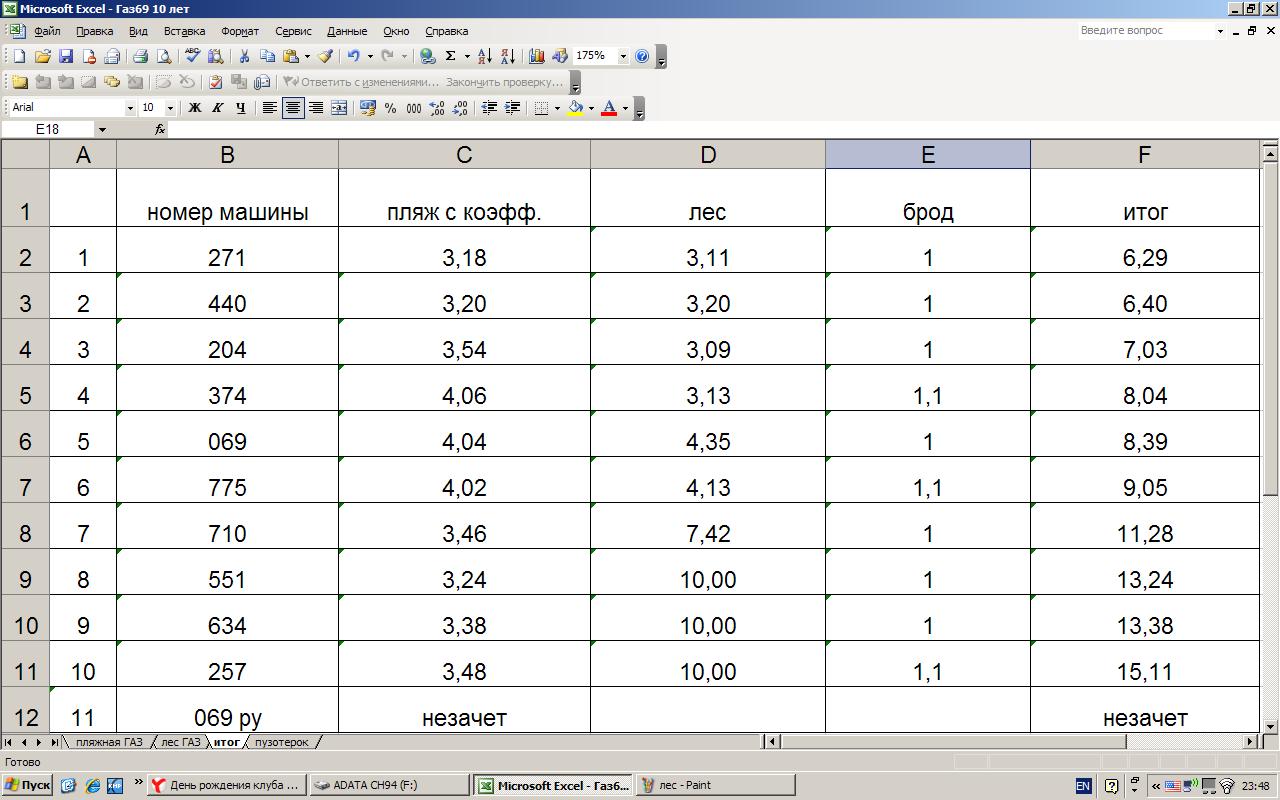Toggle underline formatting (Ч)
The width and height of the screenshot is (1280, 800).
pos(241,108)
